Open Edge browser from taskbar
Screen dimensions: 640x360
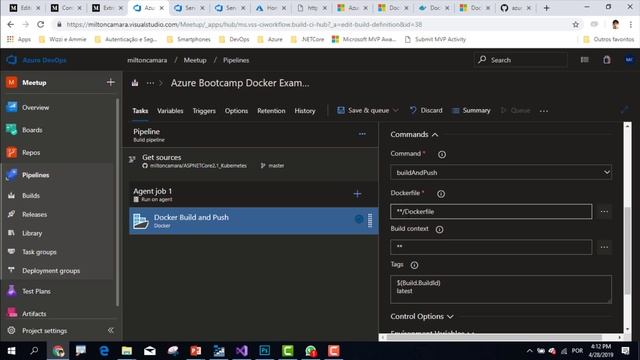point(104,351)
